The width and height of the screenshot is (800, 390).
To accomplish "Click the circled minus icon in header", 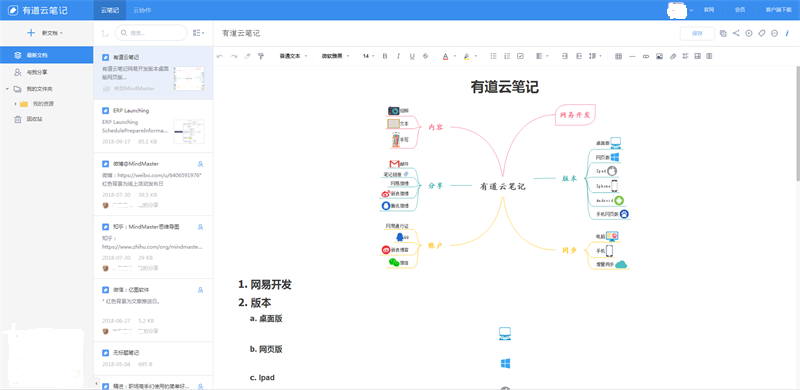I will [x=774, y=33].
